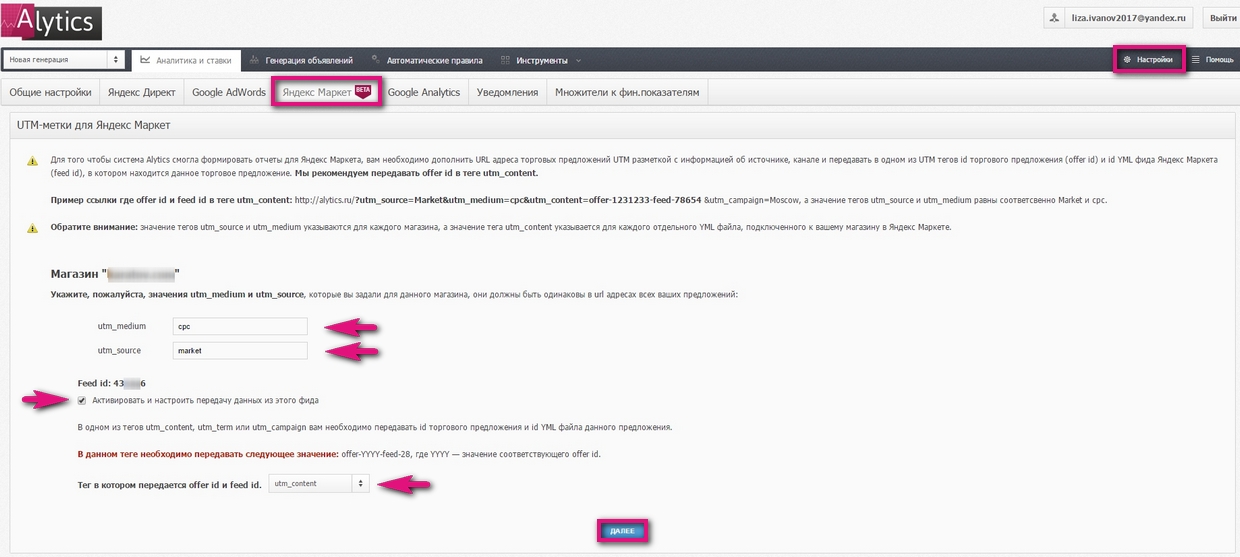Click the Автоматические правила gear icon
The height and width of the screenshot is (557, 1240).
pyautogui.click(x=376, y=60)
